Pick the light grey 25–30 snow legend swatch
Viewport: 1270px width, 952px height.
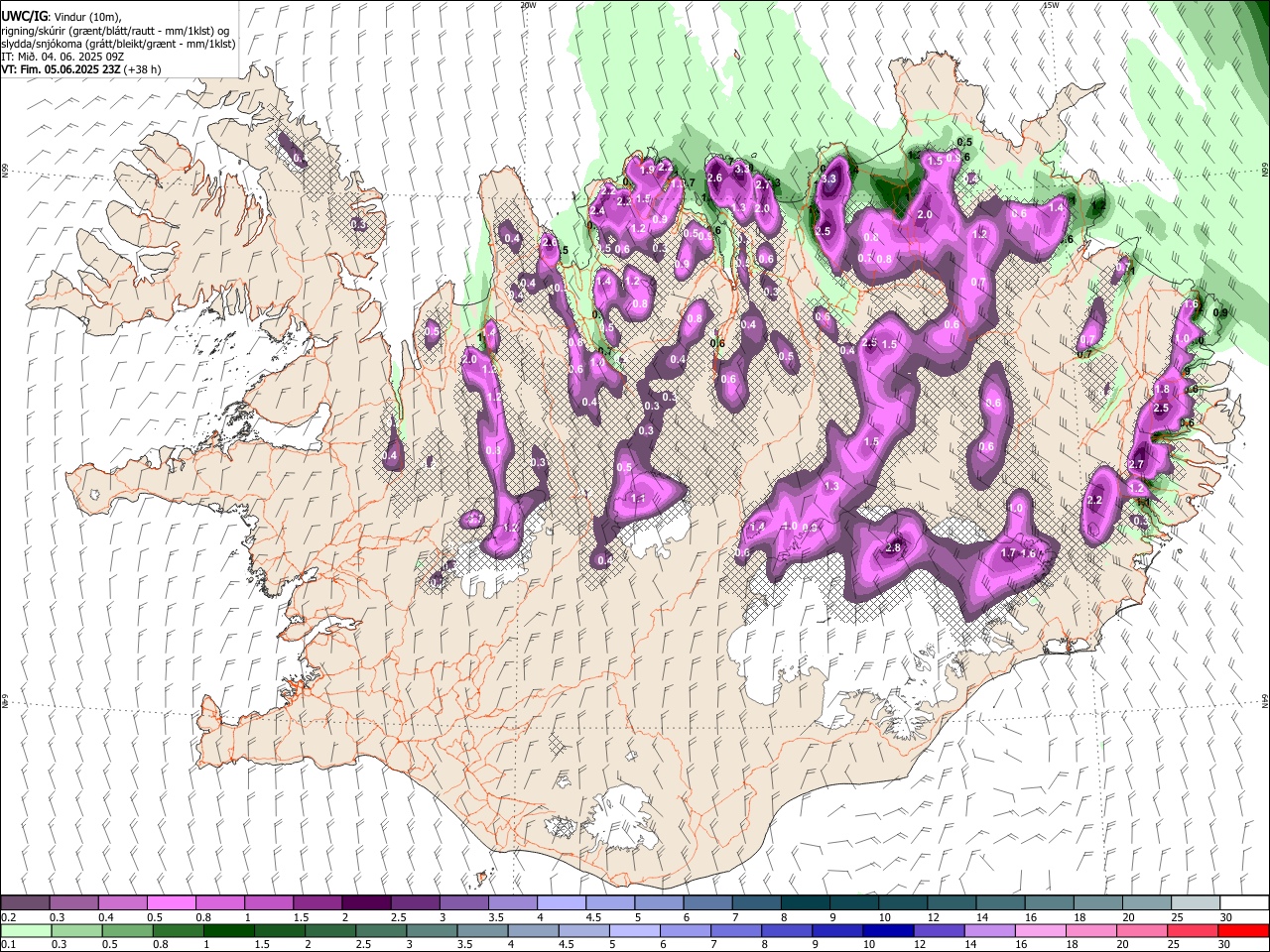coord(1196,903)
